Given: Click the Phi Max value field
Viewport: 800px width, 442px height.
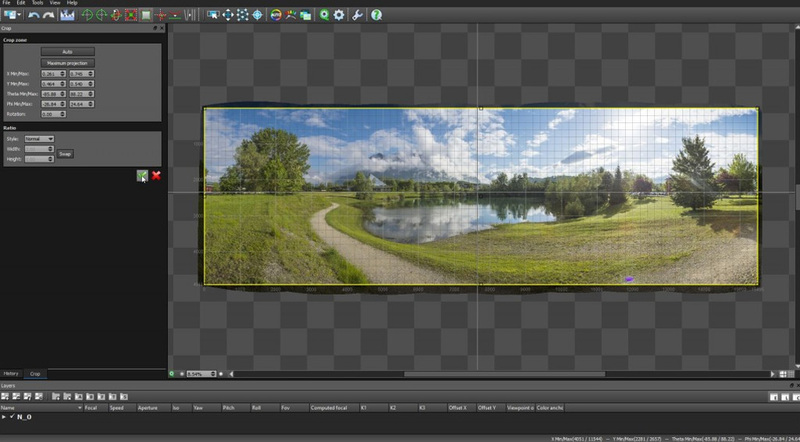Looking at the screenshot, I should (82, 104).
